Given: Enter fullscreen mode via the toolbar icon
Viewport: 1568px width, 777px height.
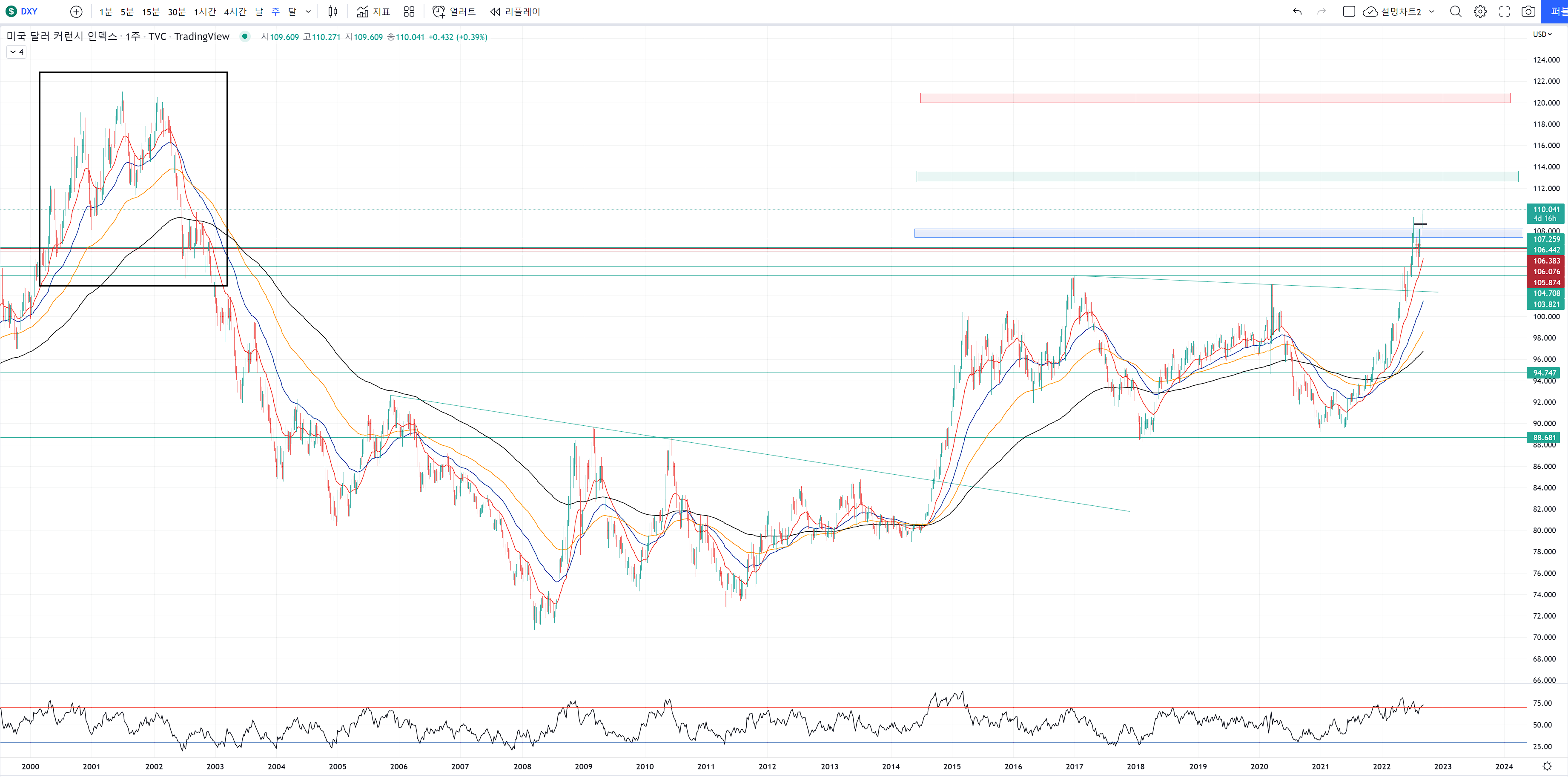Looking at the screenshot, I should (x=1504, y=11).
